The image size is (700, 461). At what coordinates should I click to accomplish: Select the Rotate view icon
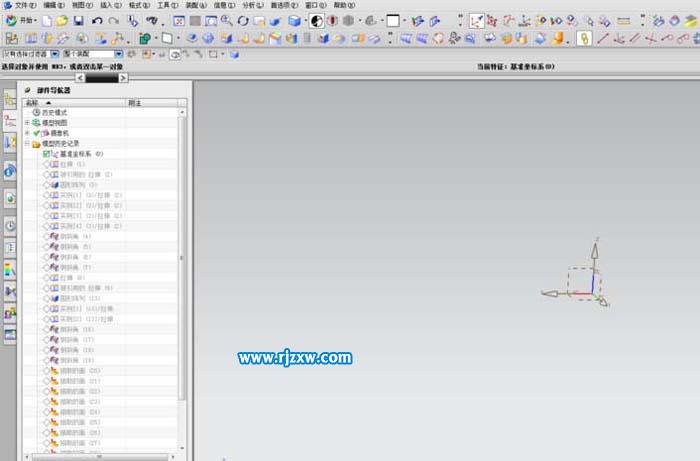click(243, 21)
